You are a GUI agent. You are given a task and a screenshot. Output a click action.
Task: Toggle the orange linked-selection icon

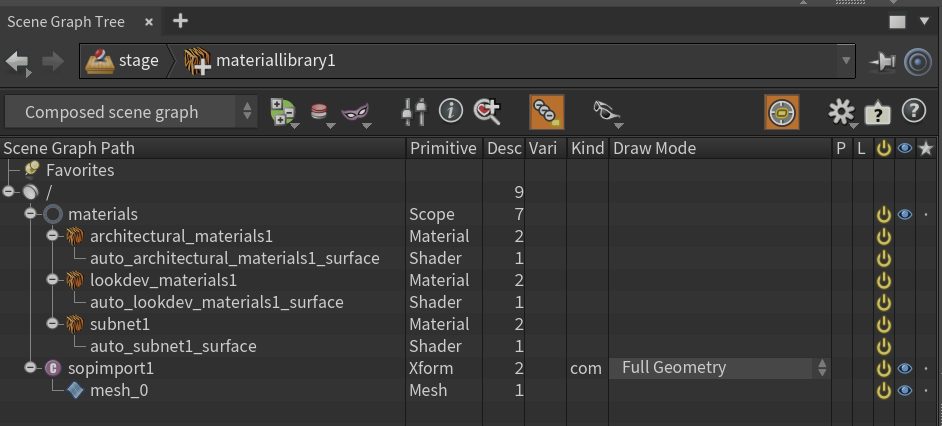(x=547, y=112)
